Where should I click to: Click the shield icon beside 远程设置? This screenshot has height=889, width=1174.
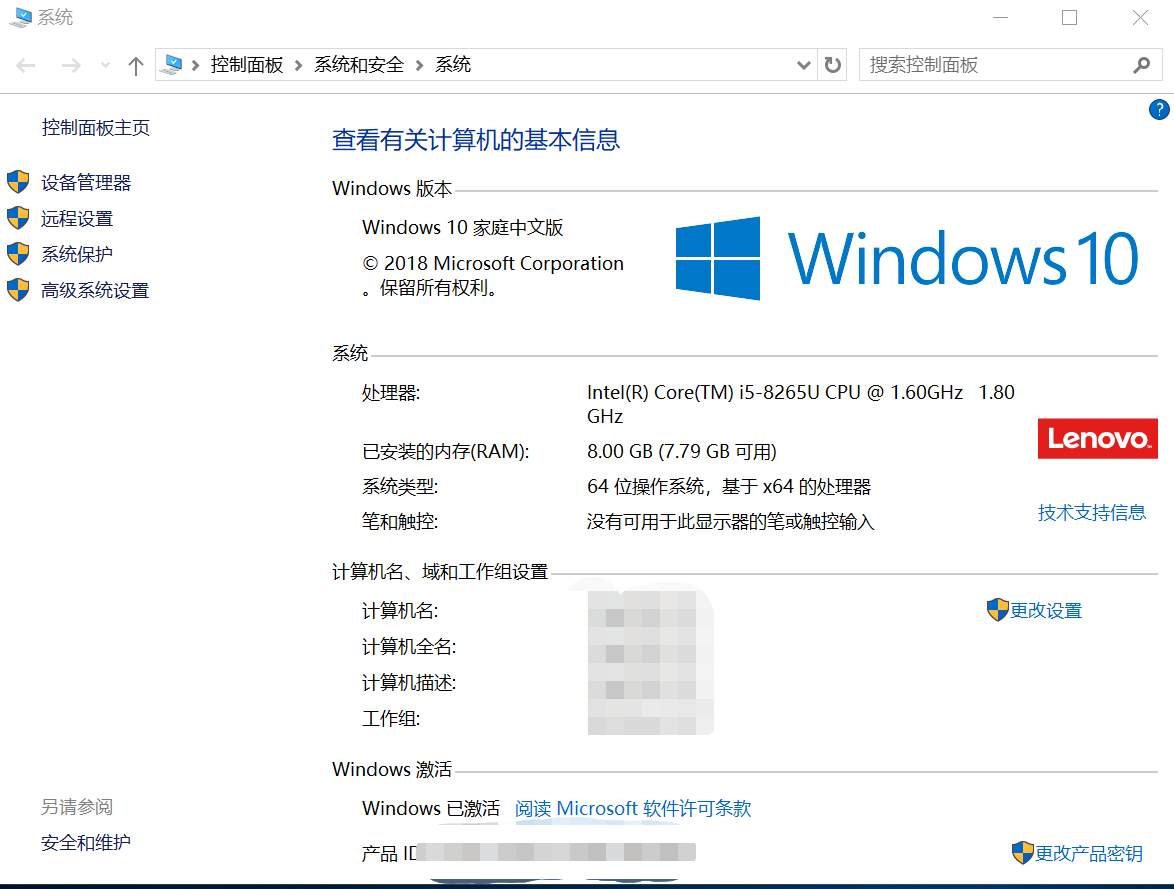click(x=18, y=218)
